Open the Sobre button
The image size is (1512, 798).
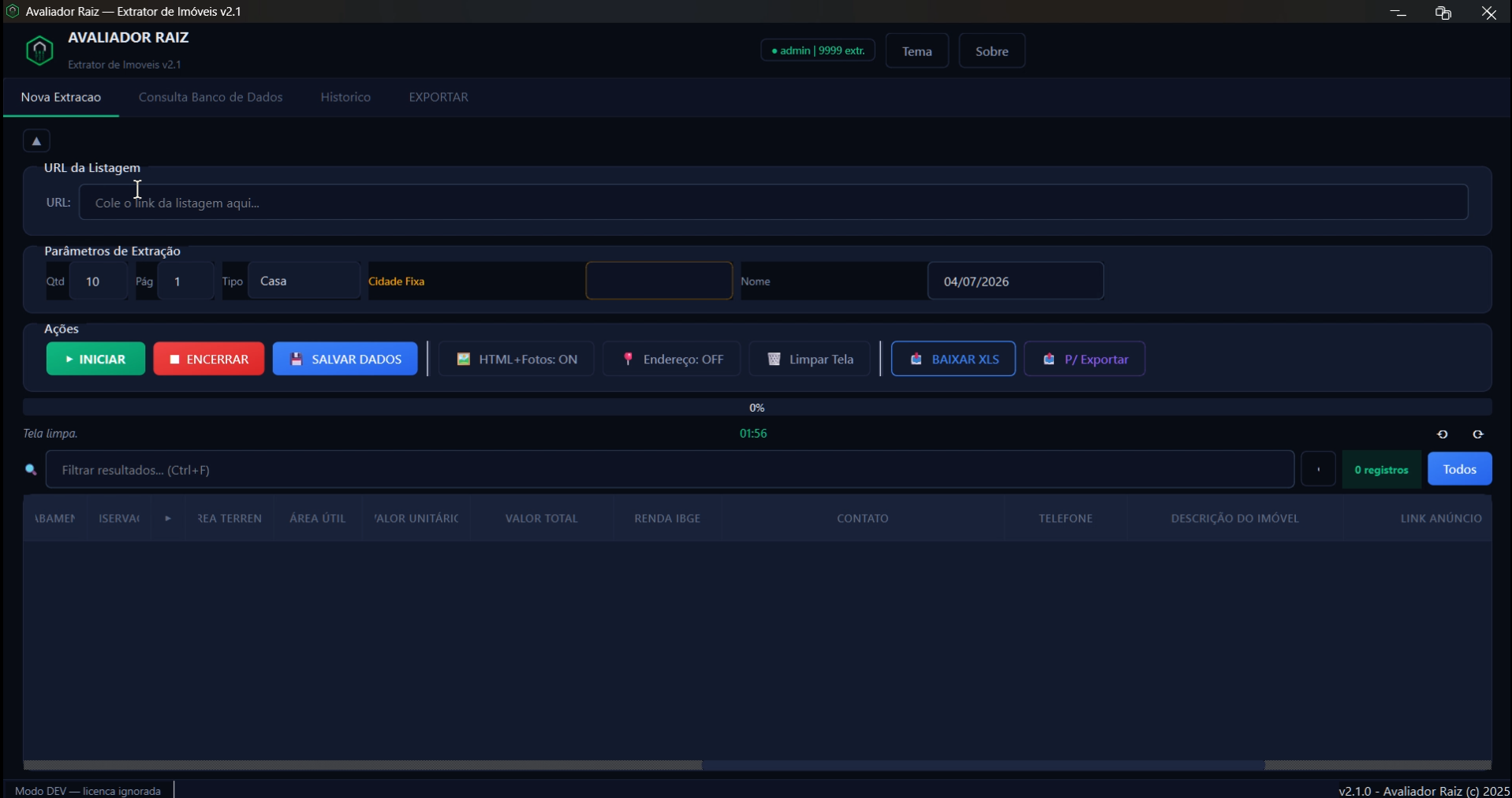coord(992,51)
